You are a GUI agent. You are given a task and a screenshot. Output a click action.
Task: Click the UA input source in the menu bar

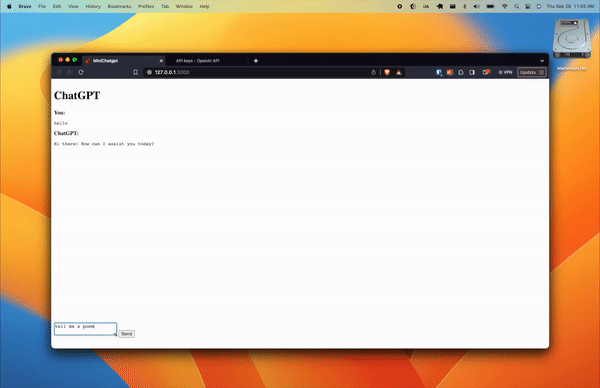426,7
